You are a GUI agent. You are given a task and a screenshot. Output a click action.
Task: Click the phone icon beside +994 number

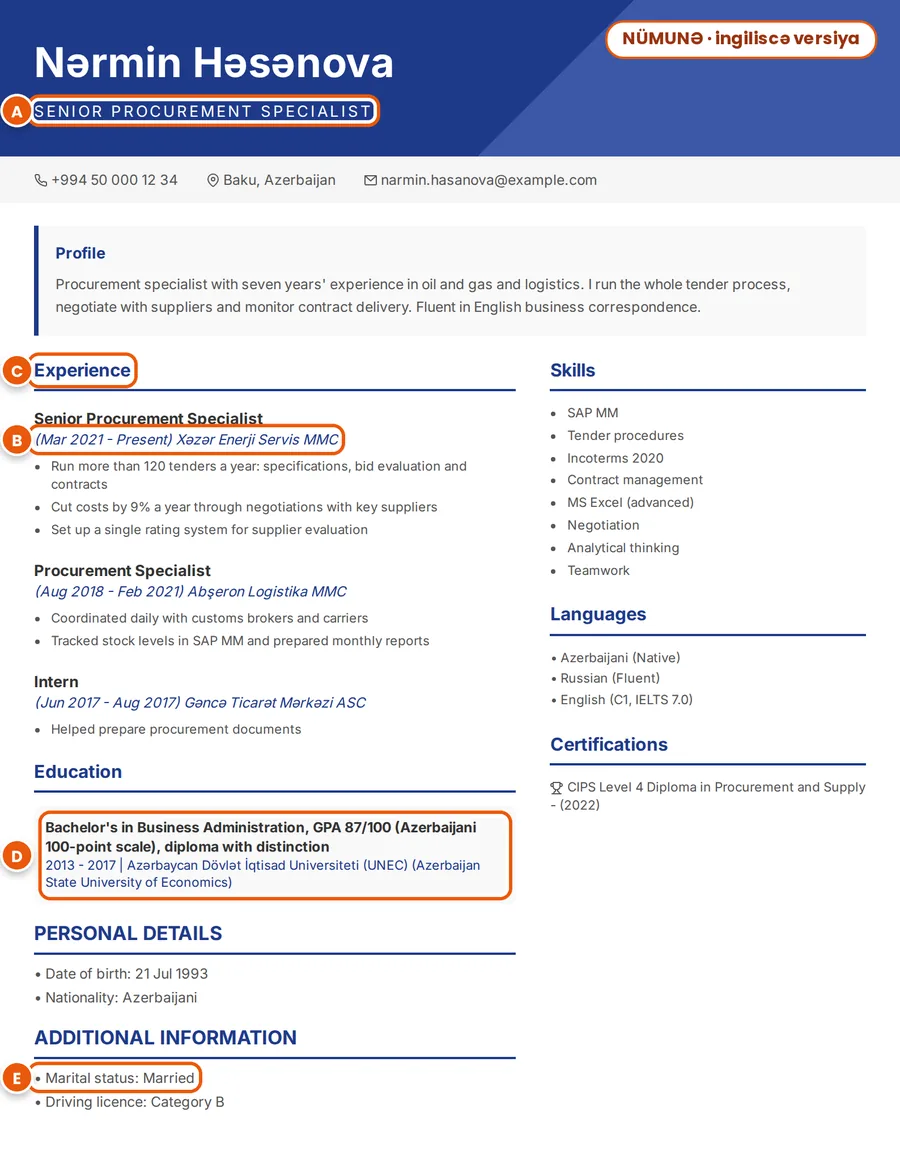[41, 181]
